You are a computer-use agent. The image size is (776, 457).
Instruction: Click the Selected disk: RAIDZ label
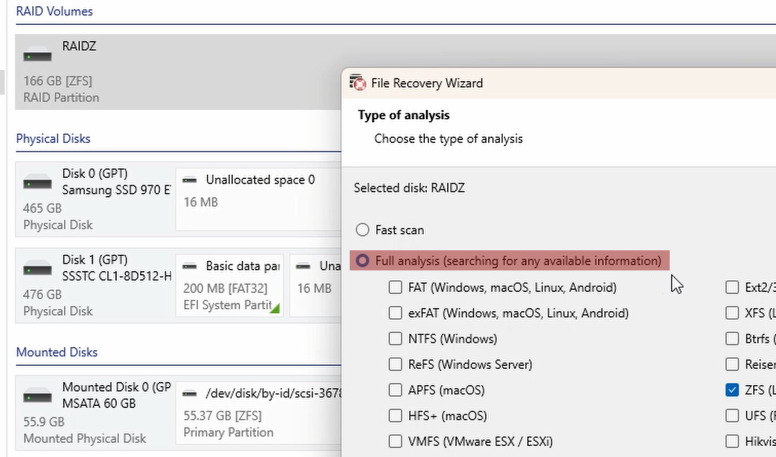[x=409, y=188]
